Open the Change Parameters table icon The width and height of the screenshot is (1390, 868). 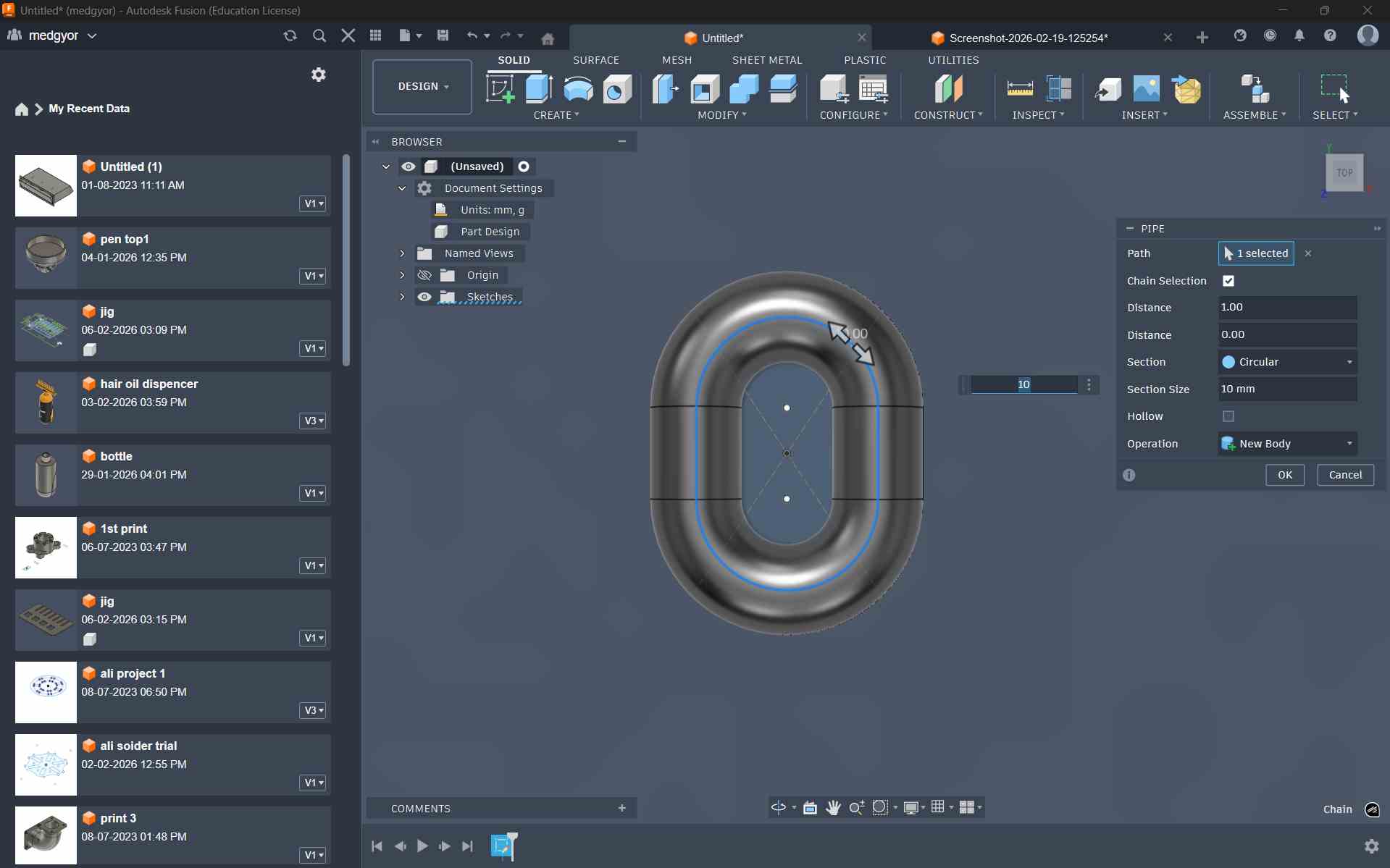[874, 89]
